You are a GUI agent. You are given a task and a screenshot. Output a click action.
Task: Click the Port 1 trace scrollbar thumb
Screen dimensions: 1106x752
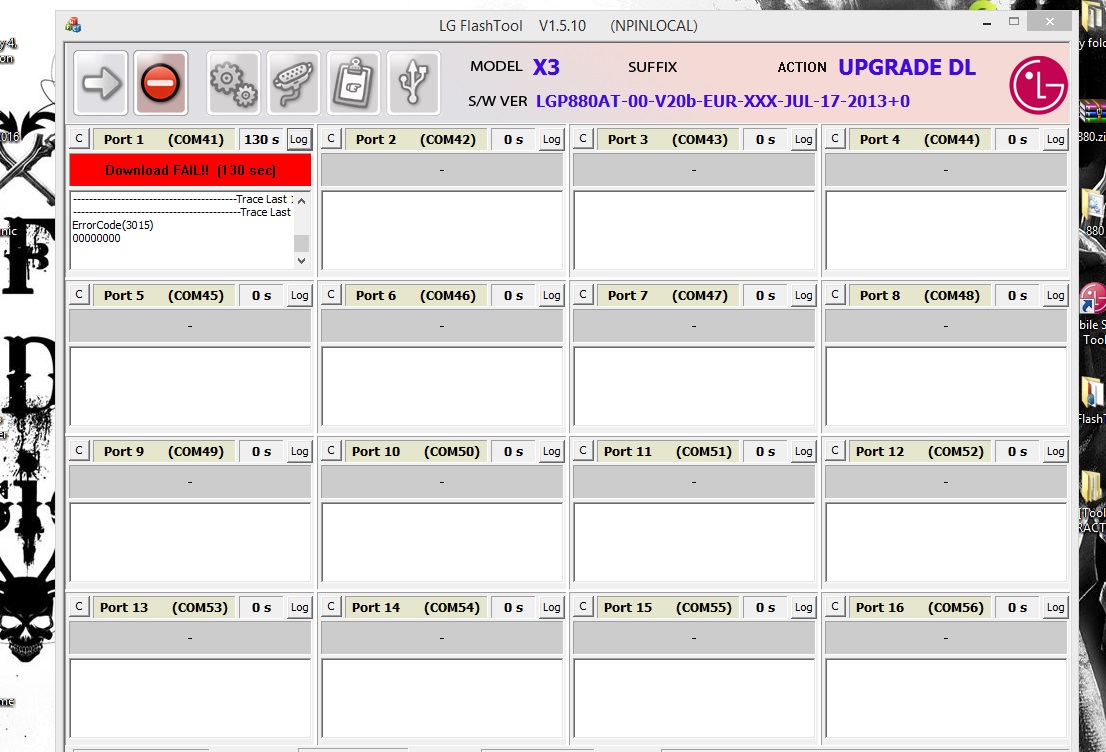click(301, 243)
